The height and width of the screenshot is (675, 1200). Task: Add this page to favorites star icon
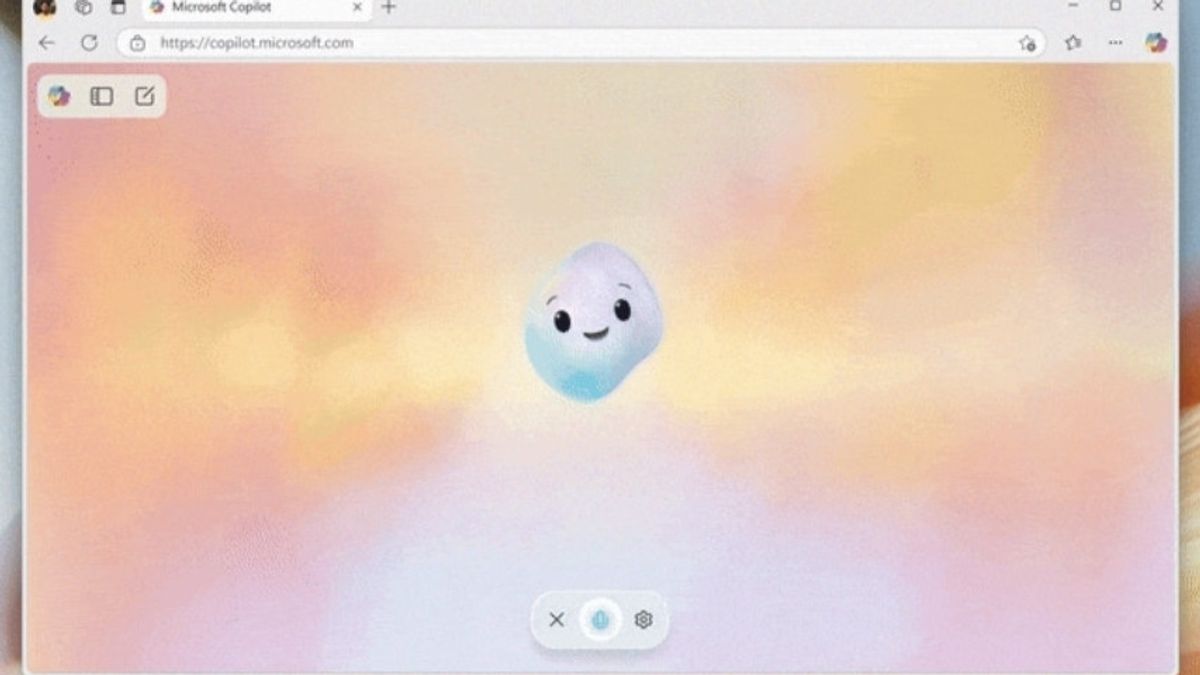click(x=1027, y=43)
